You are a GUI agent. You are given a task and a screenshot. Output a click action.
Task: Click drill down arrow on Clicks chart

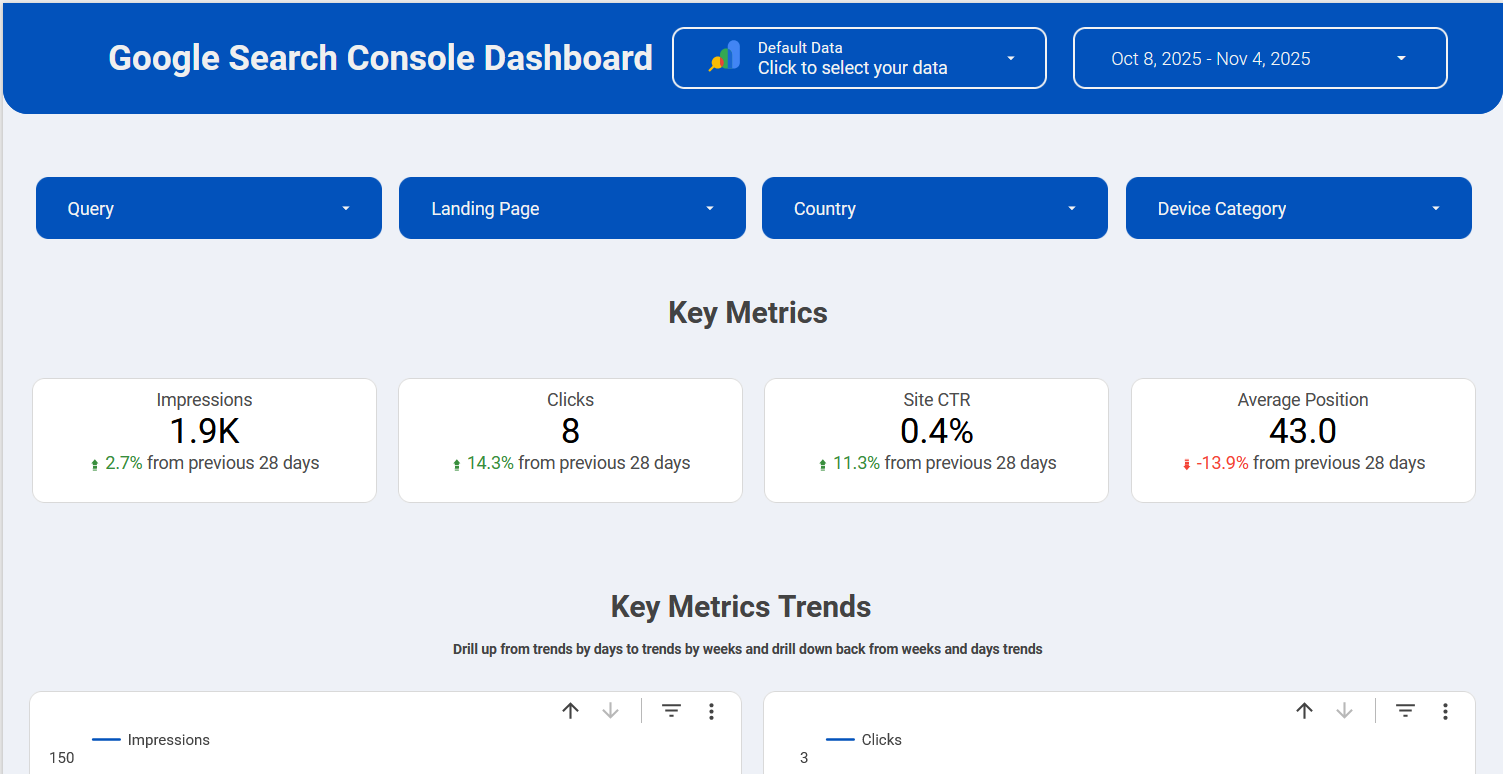[x=1345, y=711]
